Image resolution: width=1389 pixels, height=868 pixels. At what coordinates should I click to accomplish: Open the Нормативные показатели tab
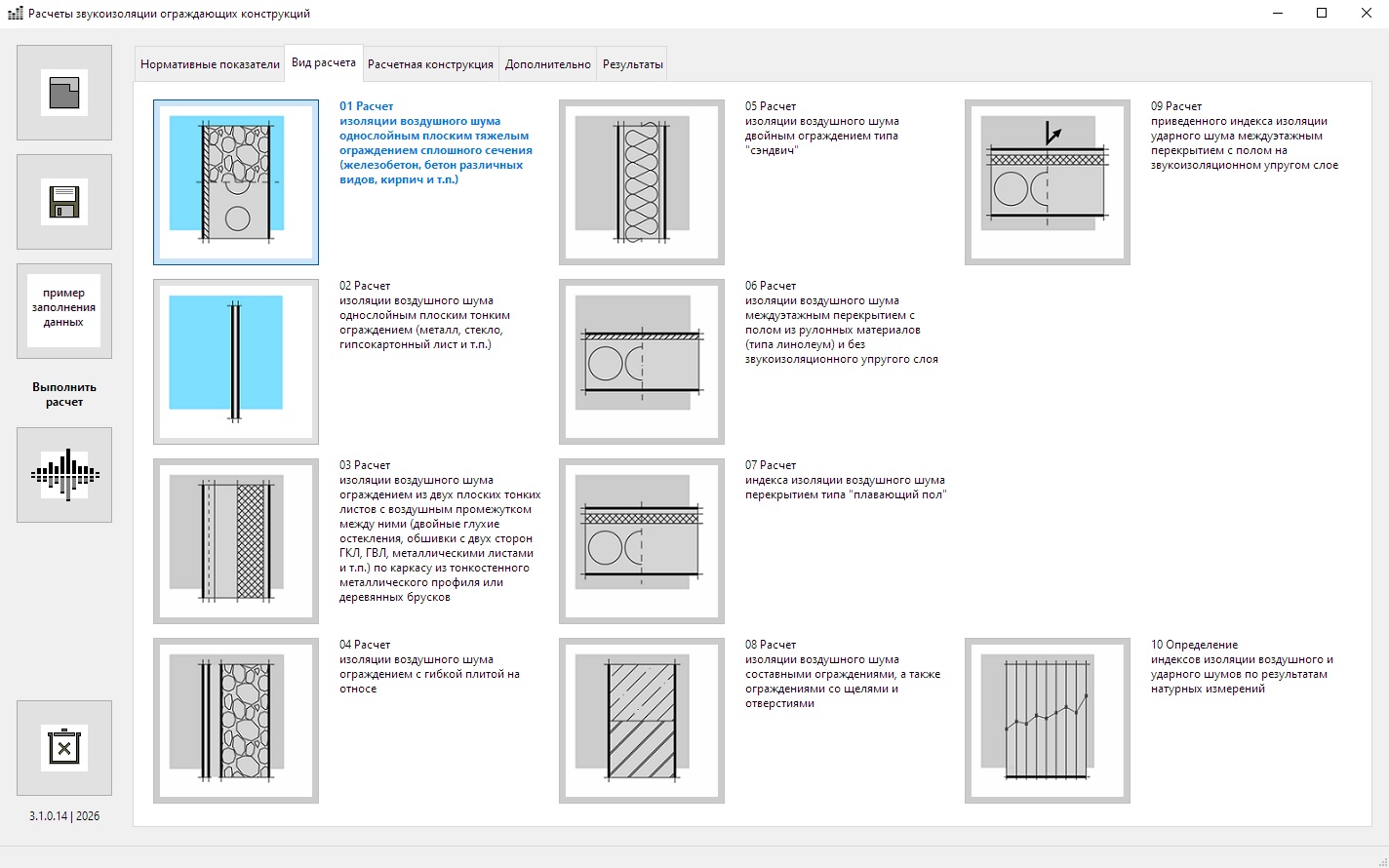[x=210, y=64]
